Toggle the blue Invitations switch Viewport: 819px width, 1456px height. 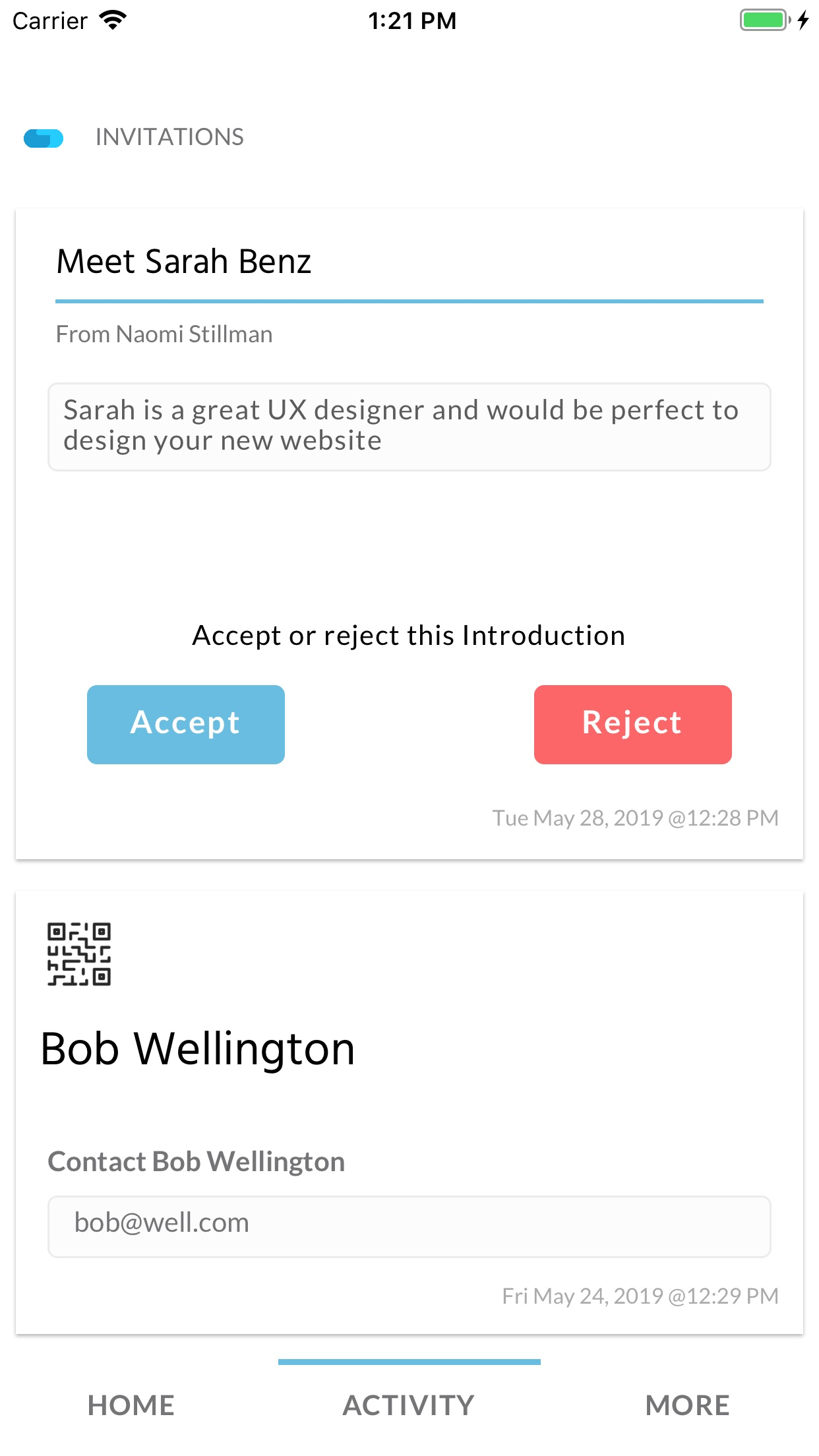pos(44,138)
